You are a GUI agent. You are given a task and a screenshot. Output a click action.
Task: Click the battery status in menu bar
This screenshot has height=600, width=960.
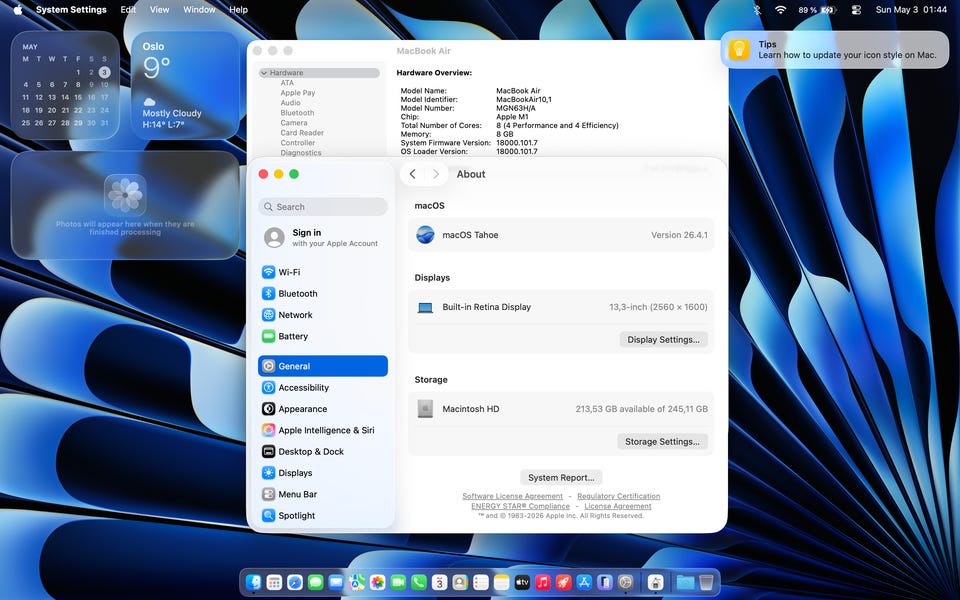(817, 10)
